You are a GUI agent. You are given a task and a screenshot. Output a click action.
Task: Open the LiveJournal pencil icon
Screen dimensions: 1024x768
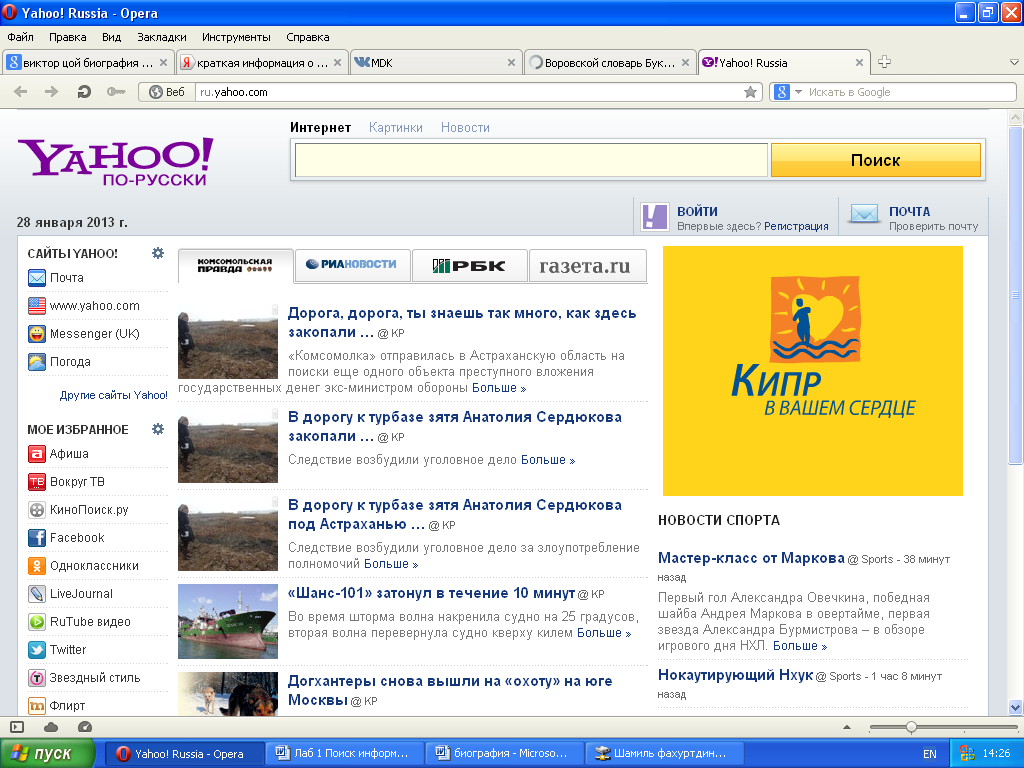point(37,594)
